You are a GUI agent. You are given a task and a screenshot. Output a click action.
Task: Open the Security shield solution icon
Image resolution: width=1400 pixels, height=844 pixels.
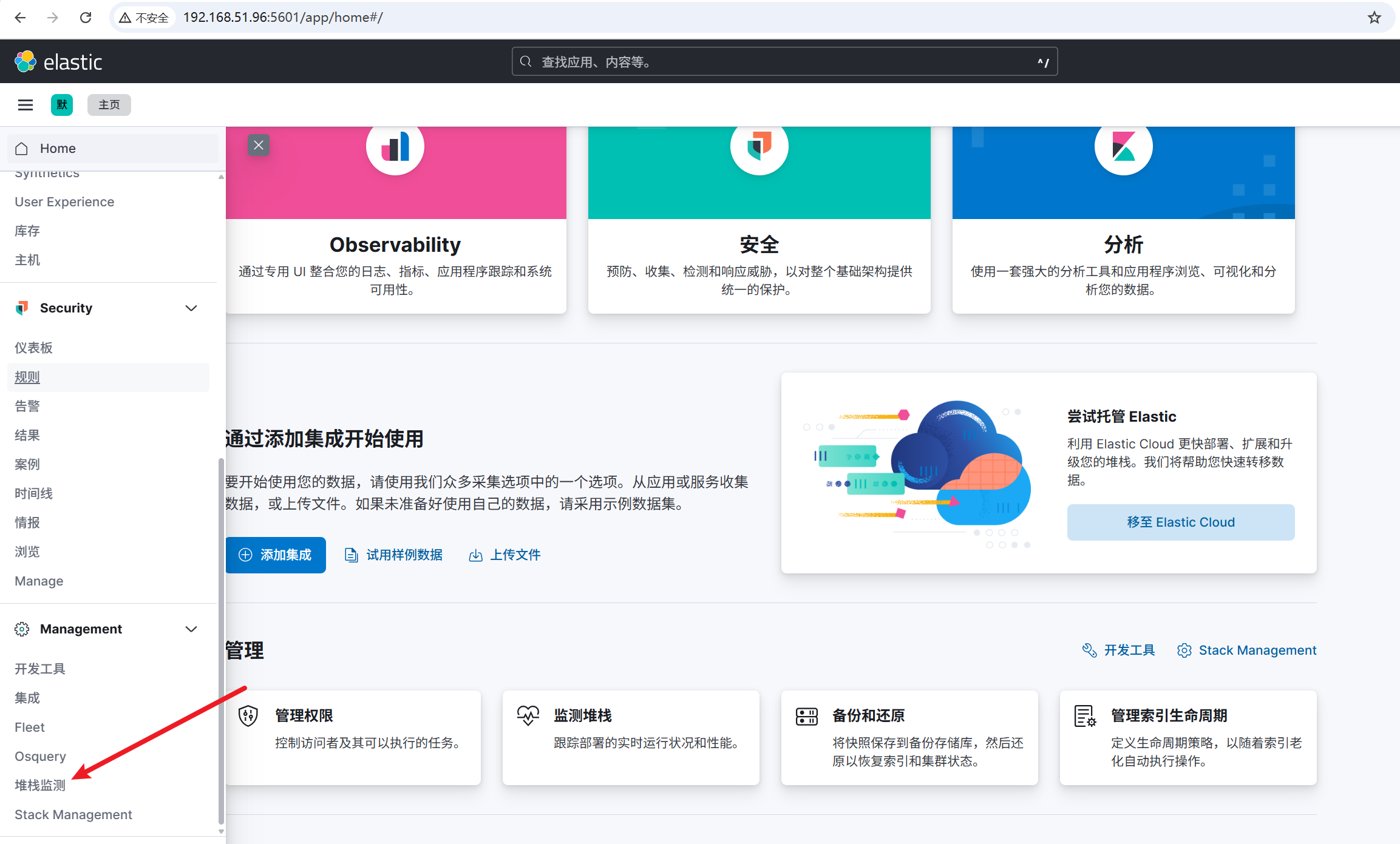[x=759, y=147]
